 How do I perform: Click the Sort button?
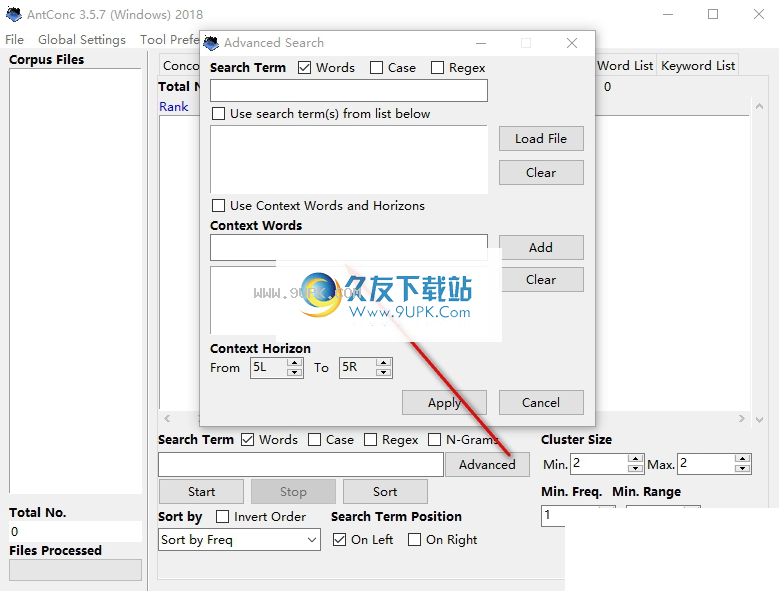(x=385, y=492)
